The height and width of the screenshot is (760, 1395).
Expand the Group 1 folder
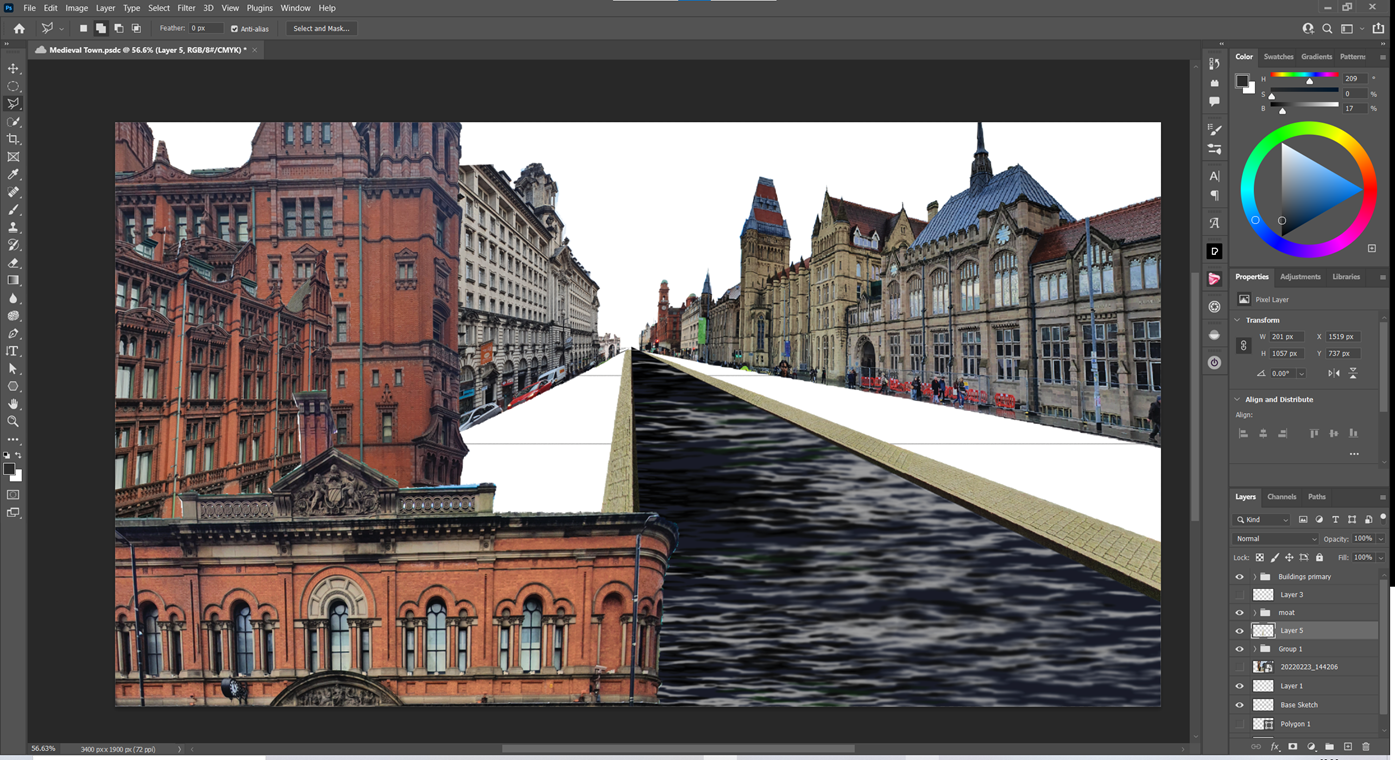pyautogui.click(x=1254, y=649)
